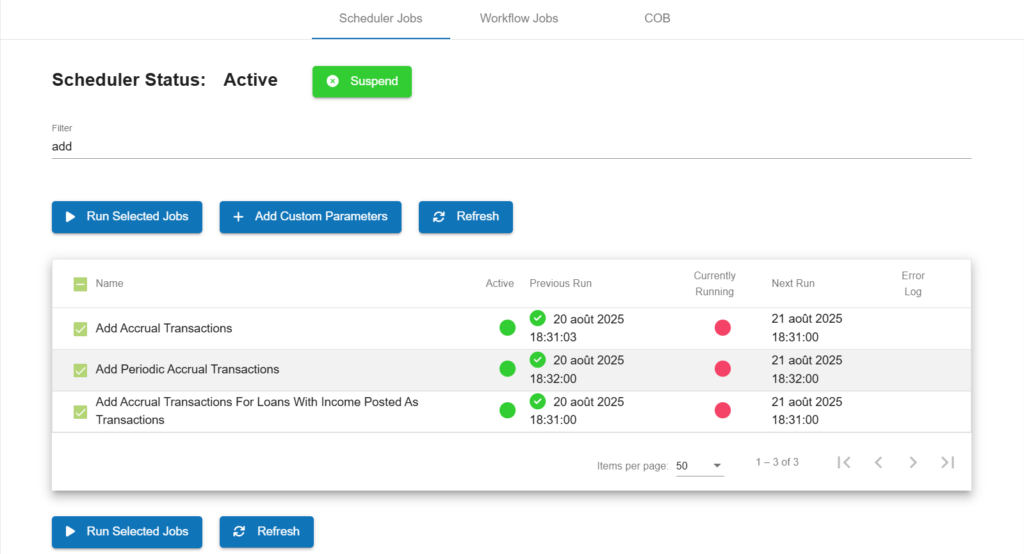The height and width of the screenshot is (554, 1024).
Task: Click the Next Run column header
Action: (793, 284)
